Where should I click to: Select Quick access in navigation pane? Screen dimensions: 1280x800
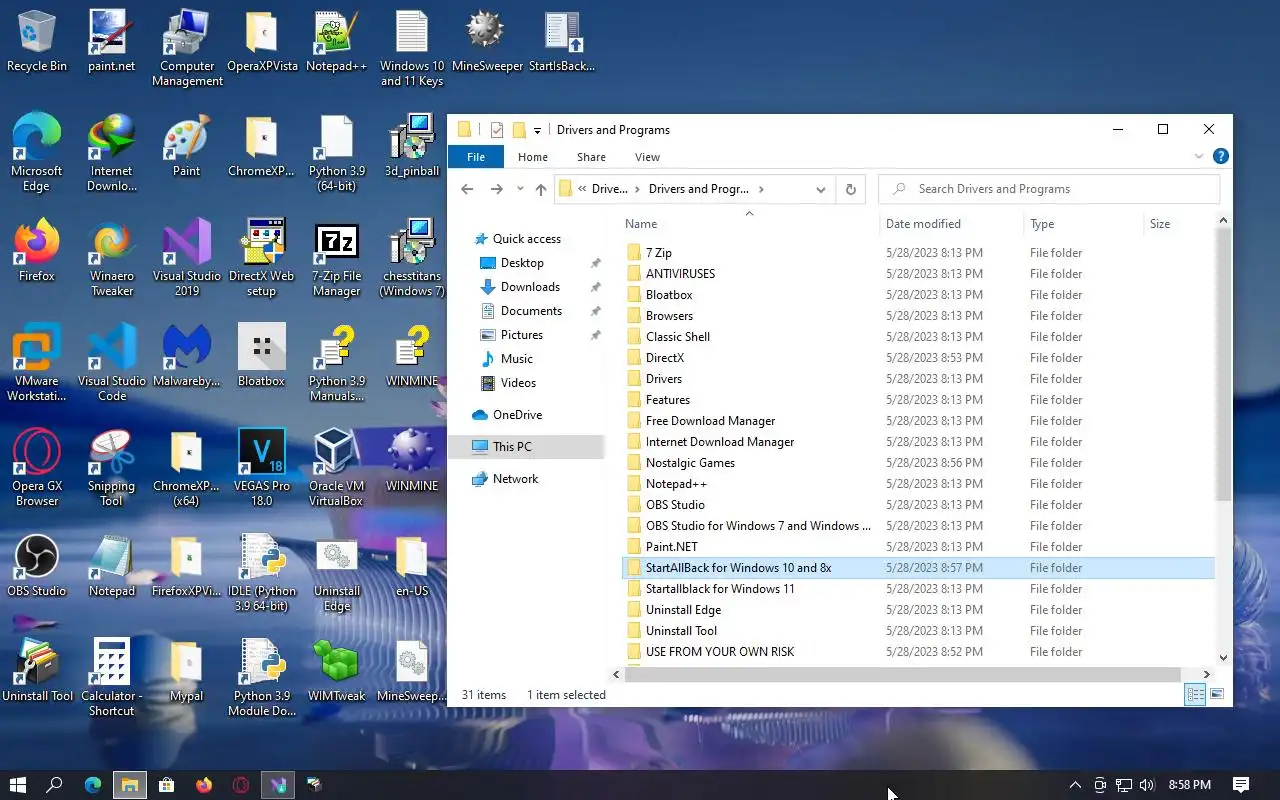pyautogui.click(x=527, y=239)
